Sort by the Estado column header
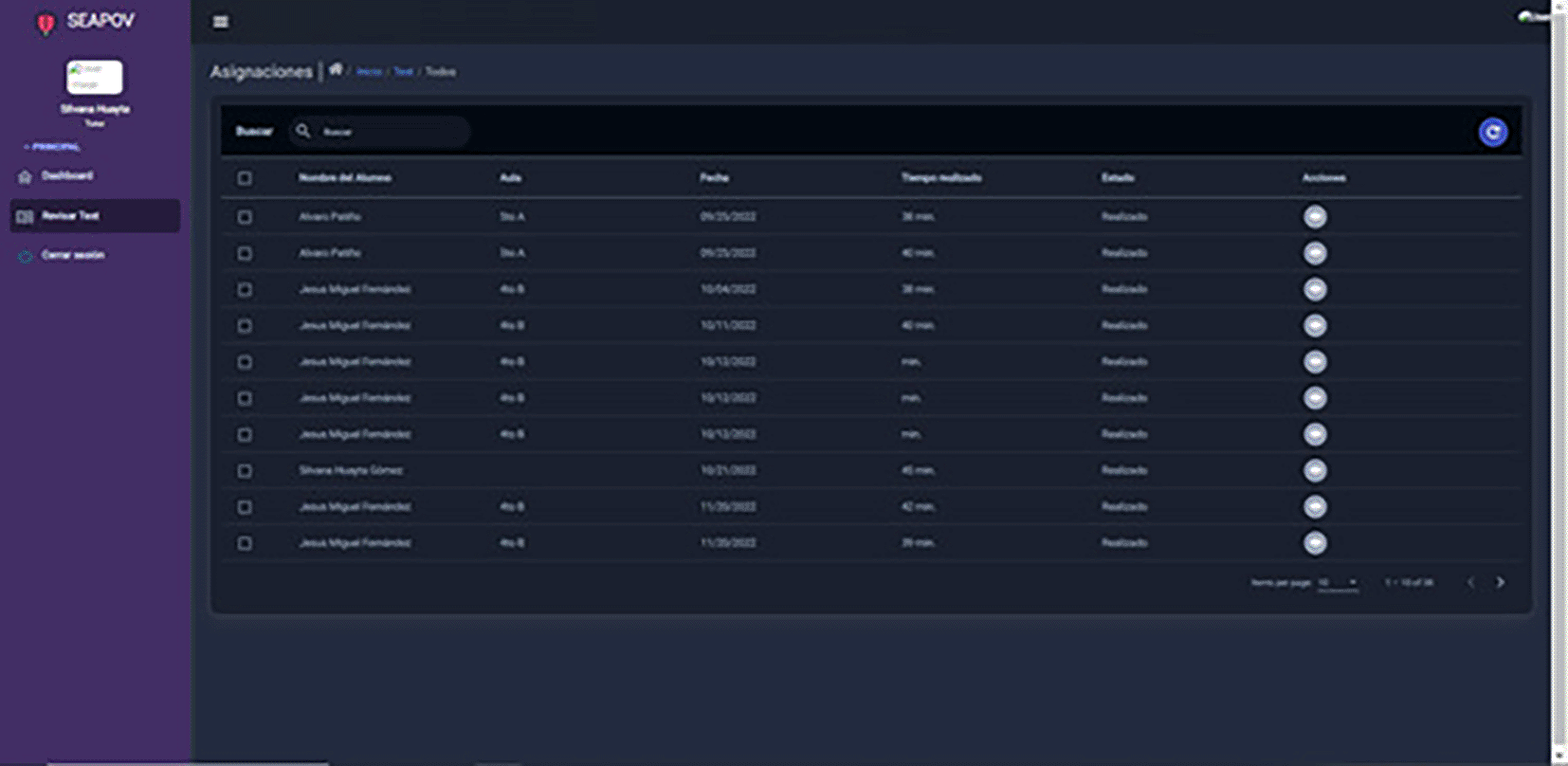This screenshot has height=766, width=1568. pos(1118,177)
